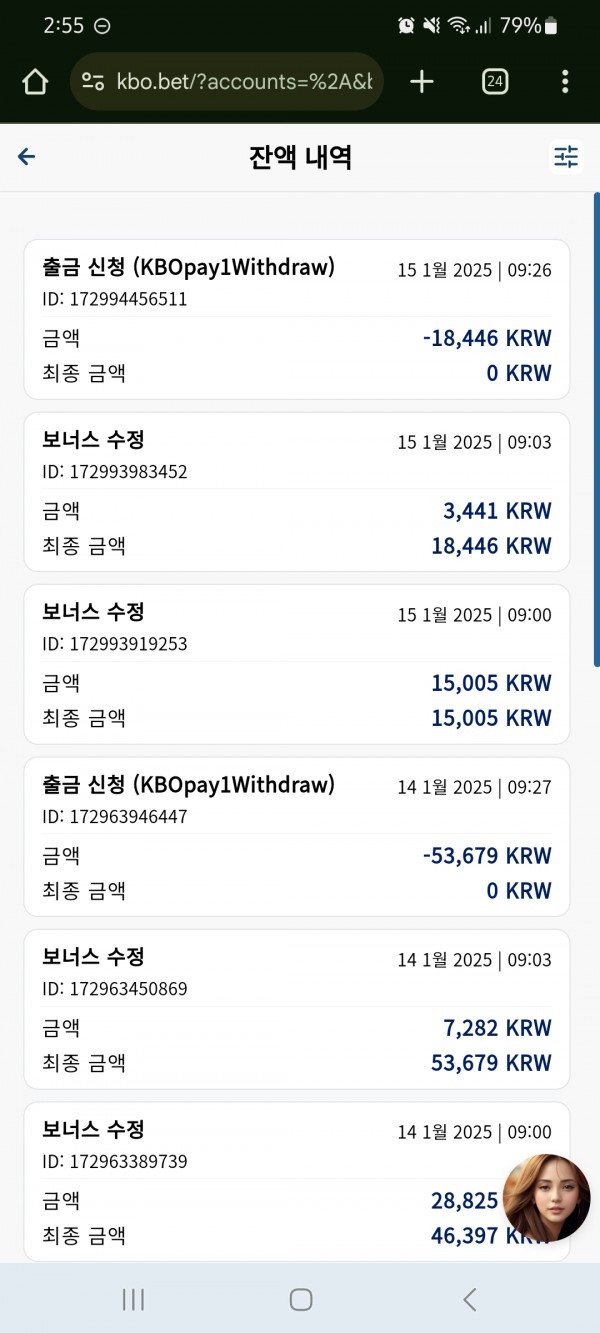Open the live chat avatar bubble
This screenshot has height=1333, width=600.
pos(546,1198)
